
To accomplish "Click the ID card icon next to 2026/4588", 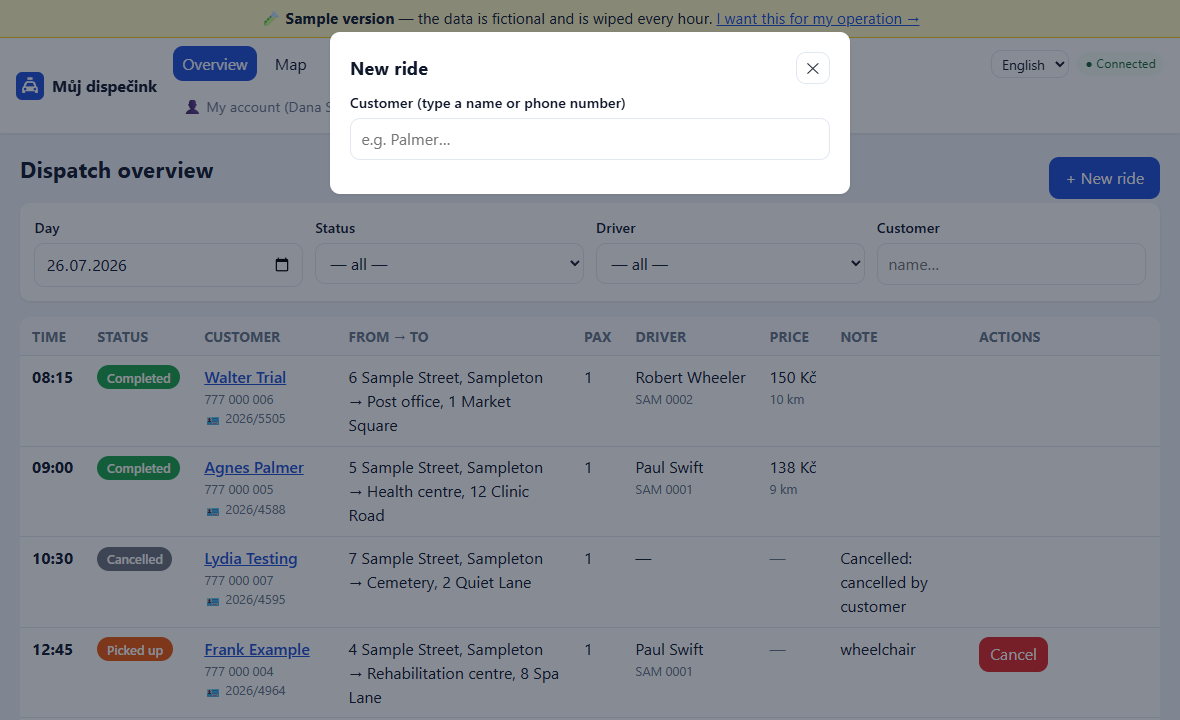I will [213, 511].
